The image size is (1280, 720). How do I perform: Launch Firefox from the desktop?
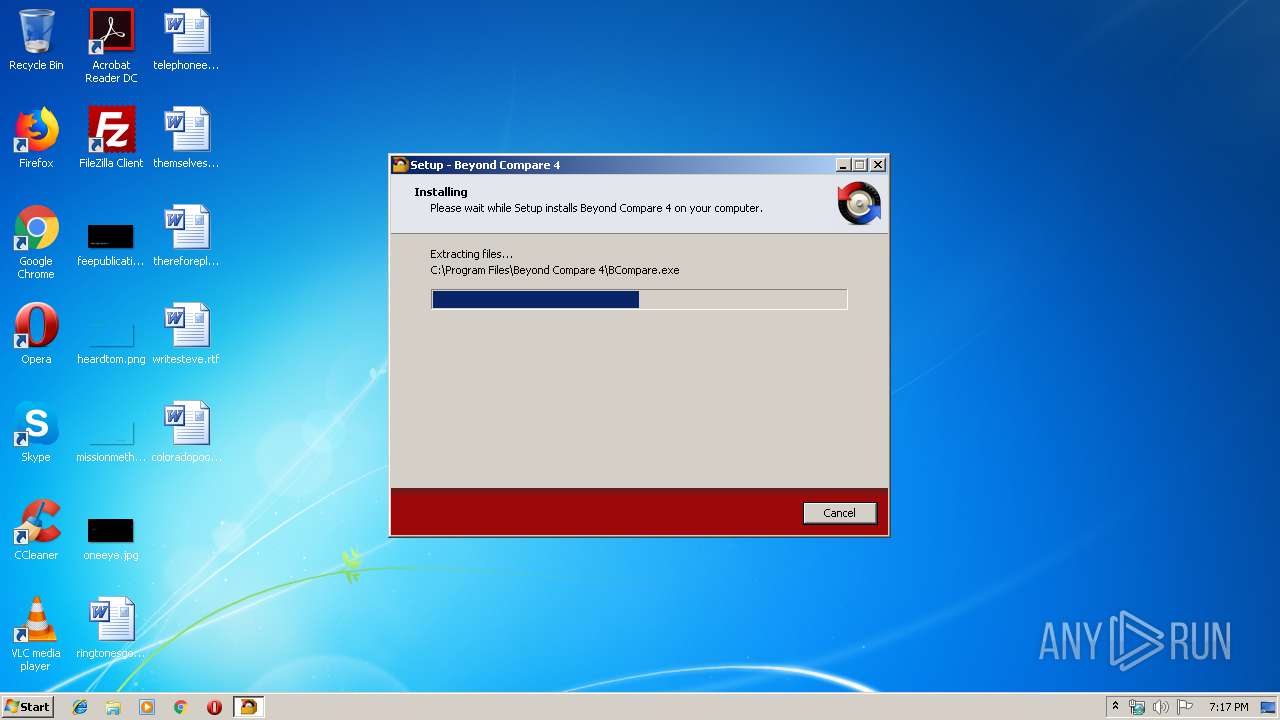click(x=36, y=138)
